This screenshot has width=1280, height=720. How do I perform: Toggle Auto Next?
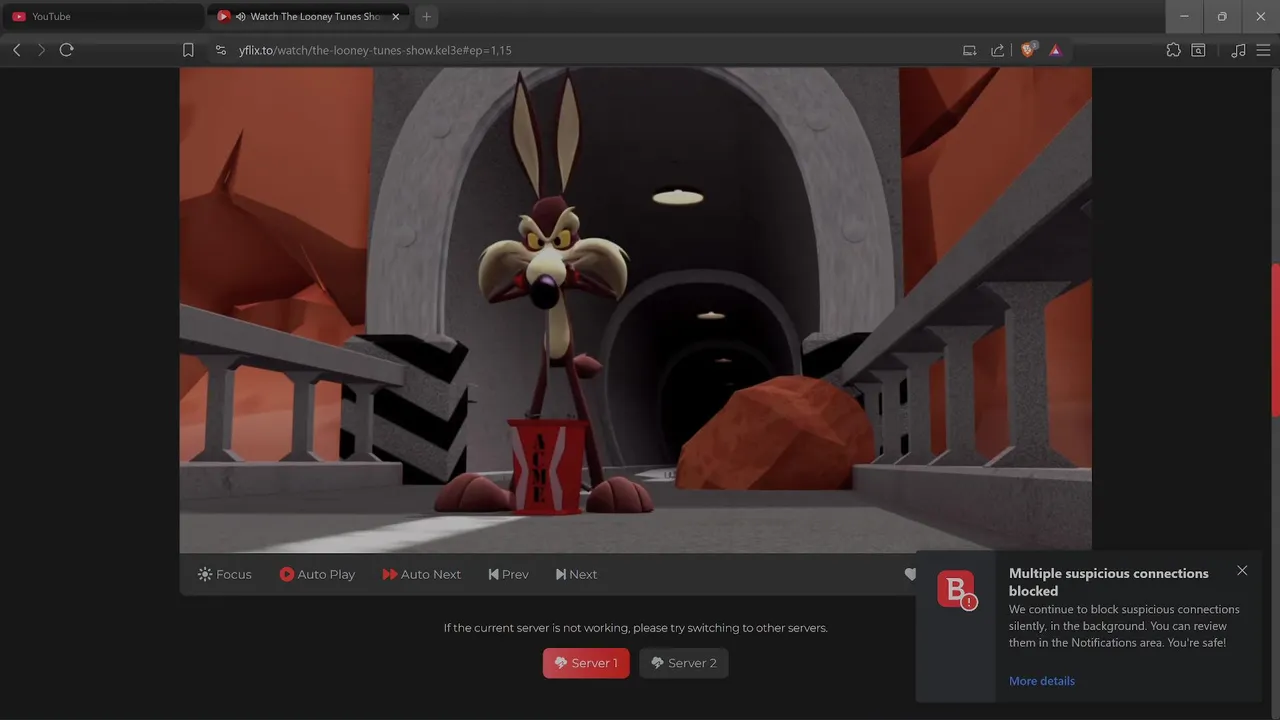(421, 574)
